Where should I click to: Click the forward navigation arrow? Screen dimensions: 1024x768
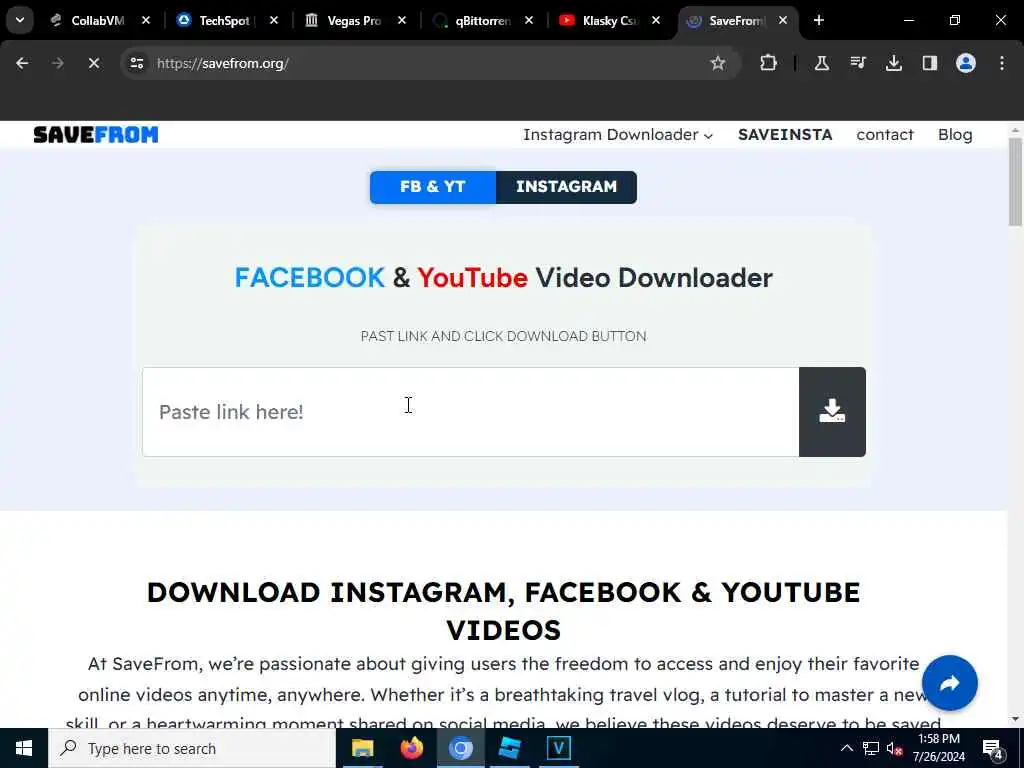58,63
